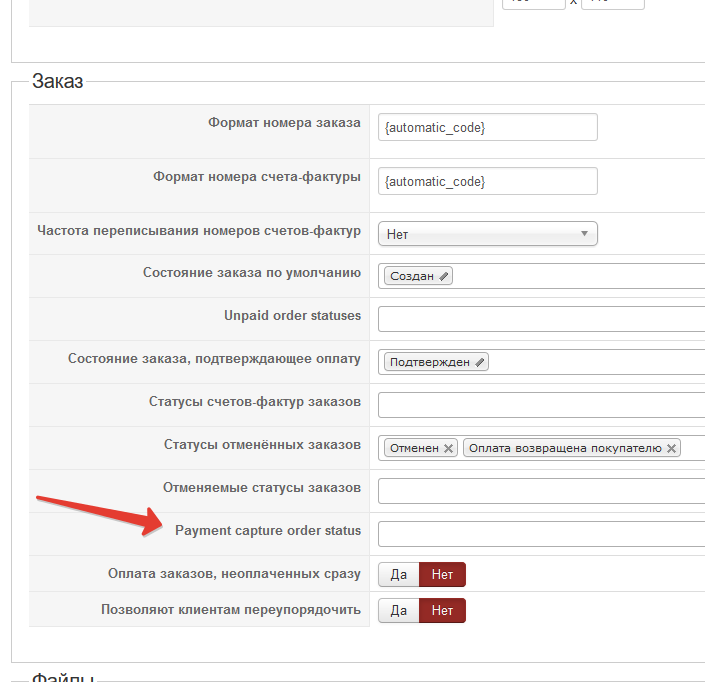Viewport: 705px width, 682px height.
Task: Click the Unpaid order statuses label
Action: click(292, 316)
